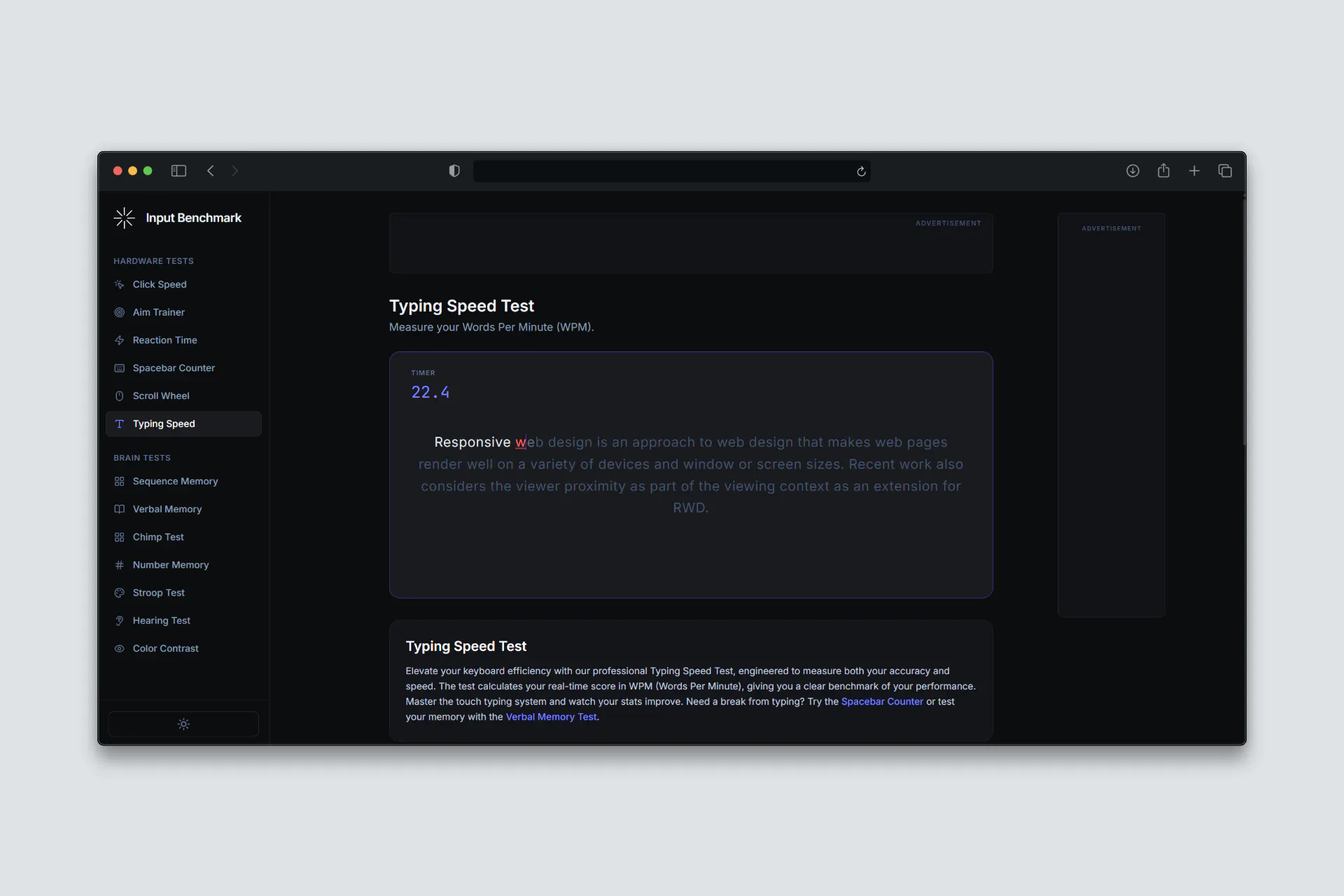1344x896 pixels.
Task: Click the Number Memory hash icon
Action: pyautogui.click(x=120, y=566)
